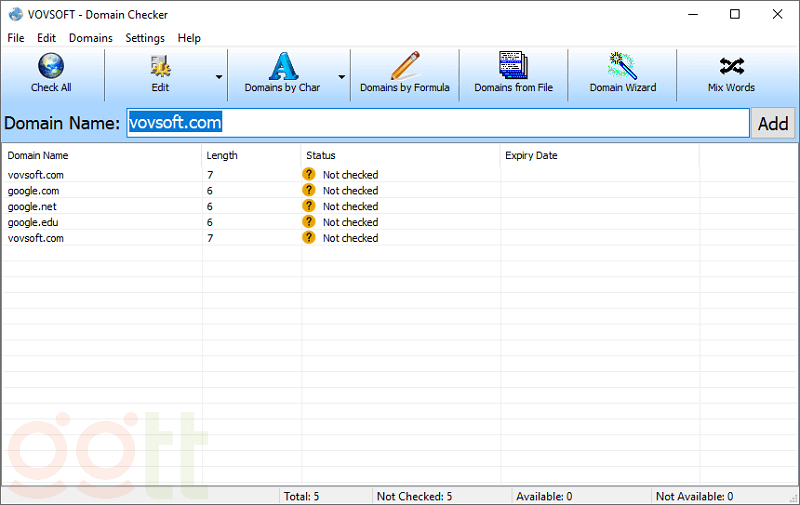
Task: Open the Settings menu
Action: (145, 38)
